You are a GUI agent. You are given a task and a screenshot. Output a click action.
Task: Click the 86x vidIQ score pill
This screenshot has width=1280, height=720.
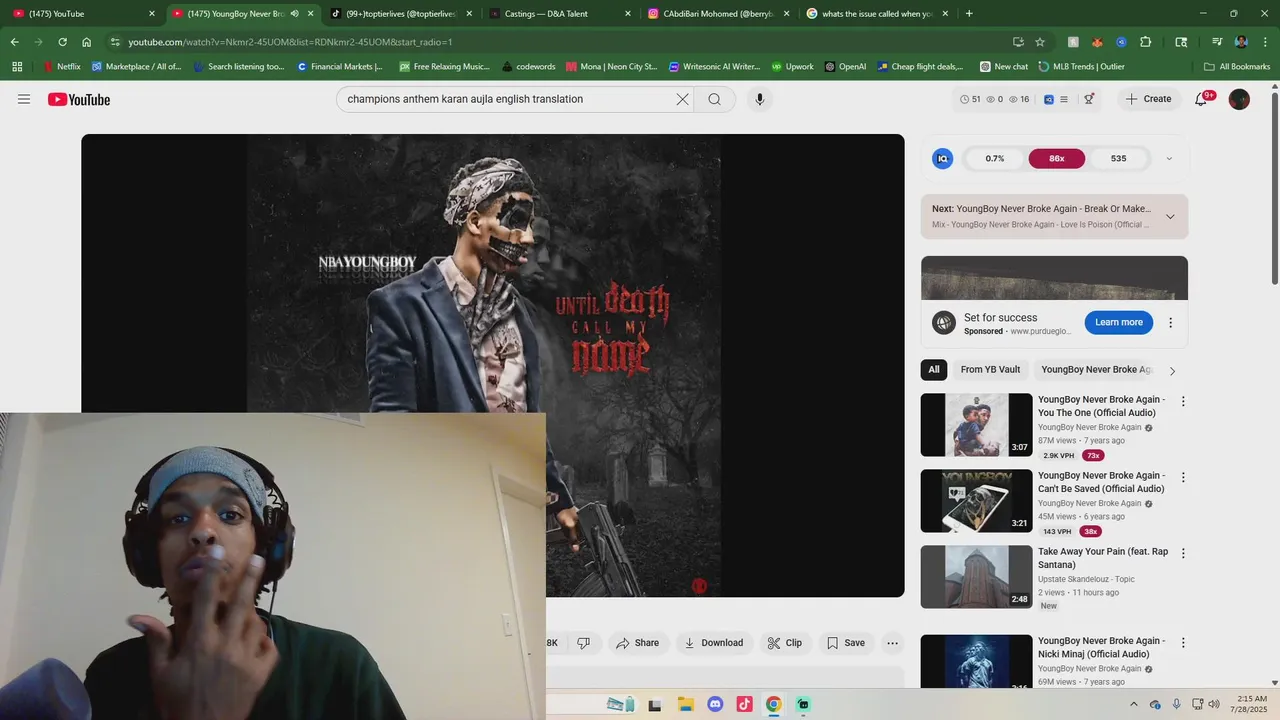click(x=1056, y=158)
